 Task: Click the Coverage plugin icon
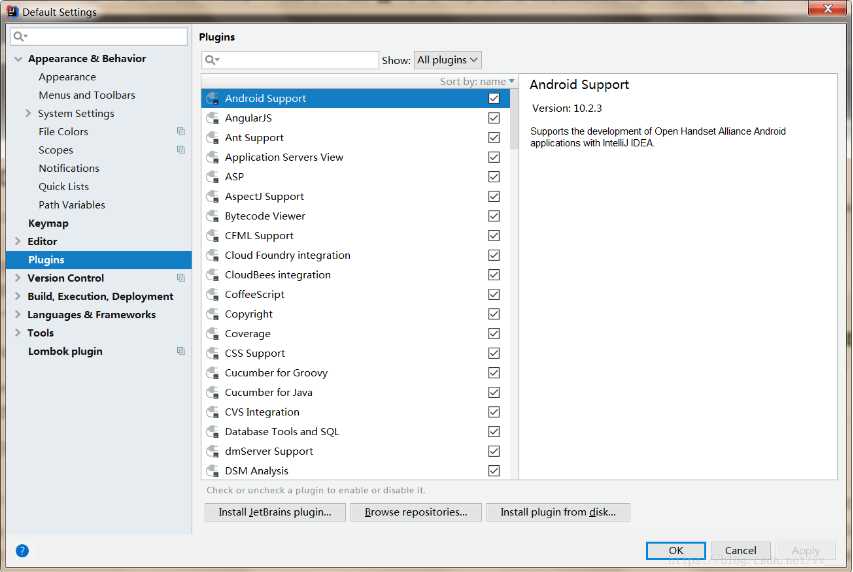coord(213,334)
